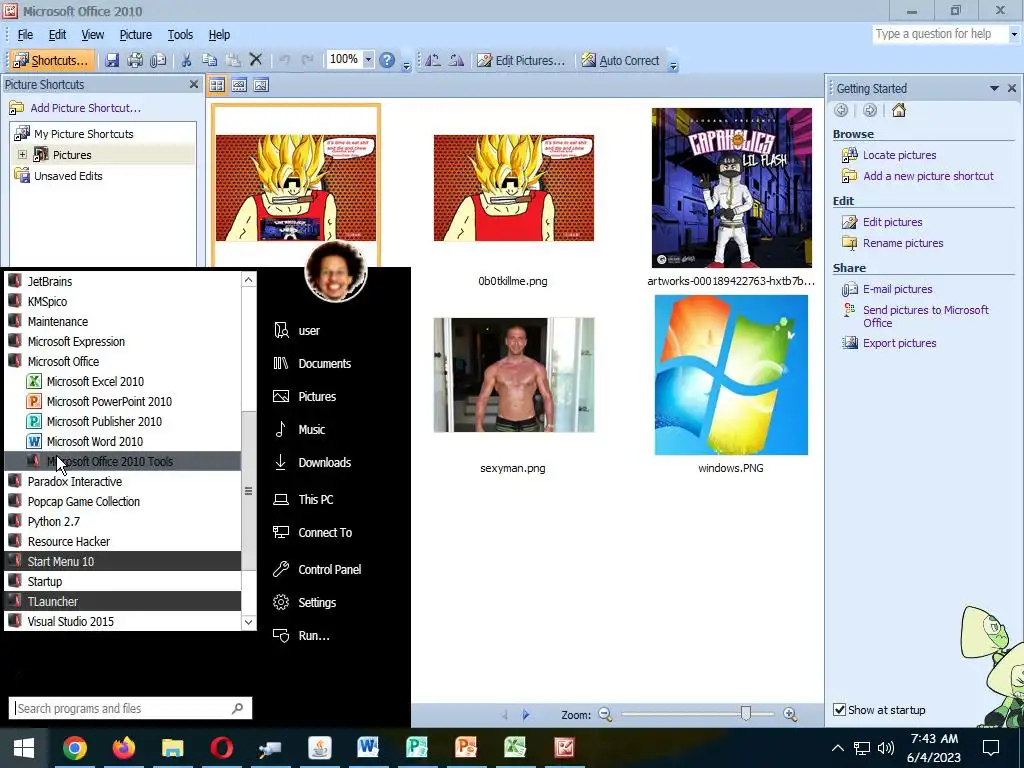Click the Delete X toolbar icon
Viewport: 1024px width, 768px height.
[256, 60]
